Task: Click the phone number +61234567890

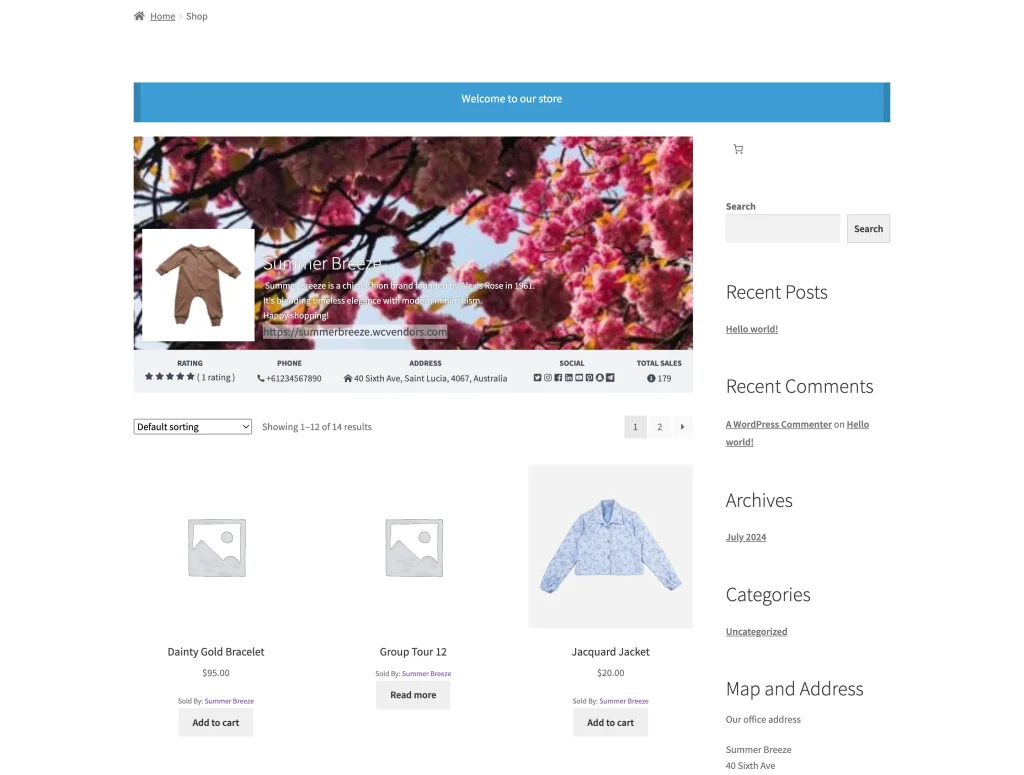Action: point(294,379)
